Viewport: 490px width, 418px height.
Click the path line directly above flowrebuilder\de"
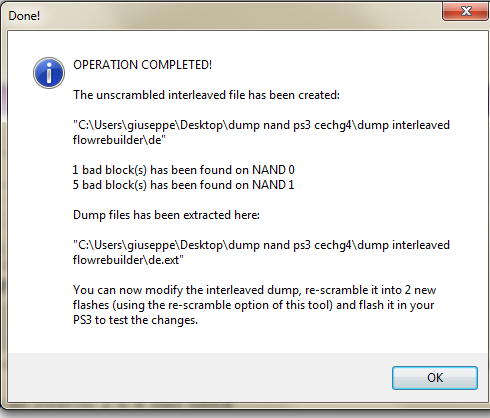[261, 125]
